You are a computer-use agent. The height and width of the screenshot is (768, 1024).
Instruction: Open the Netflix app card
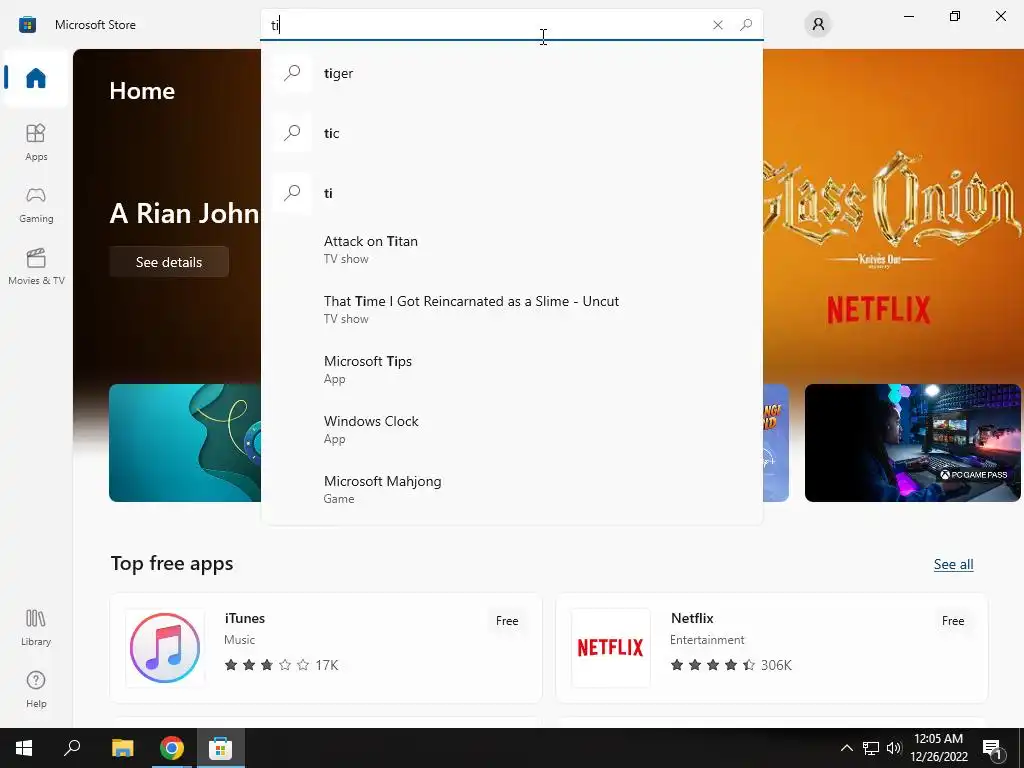pos(771,648)
